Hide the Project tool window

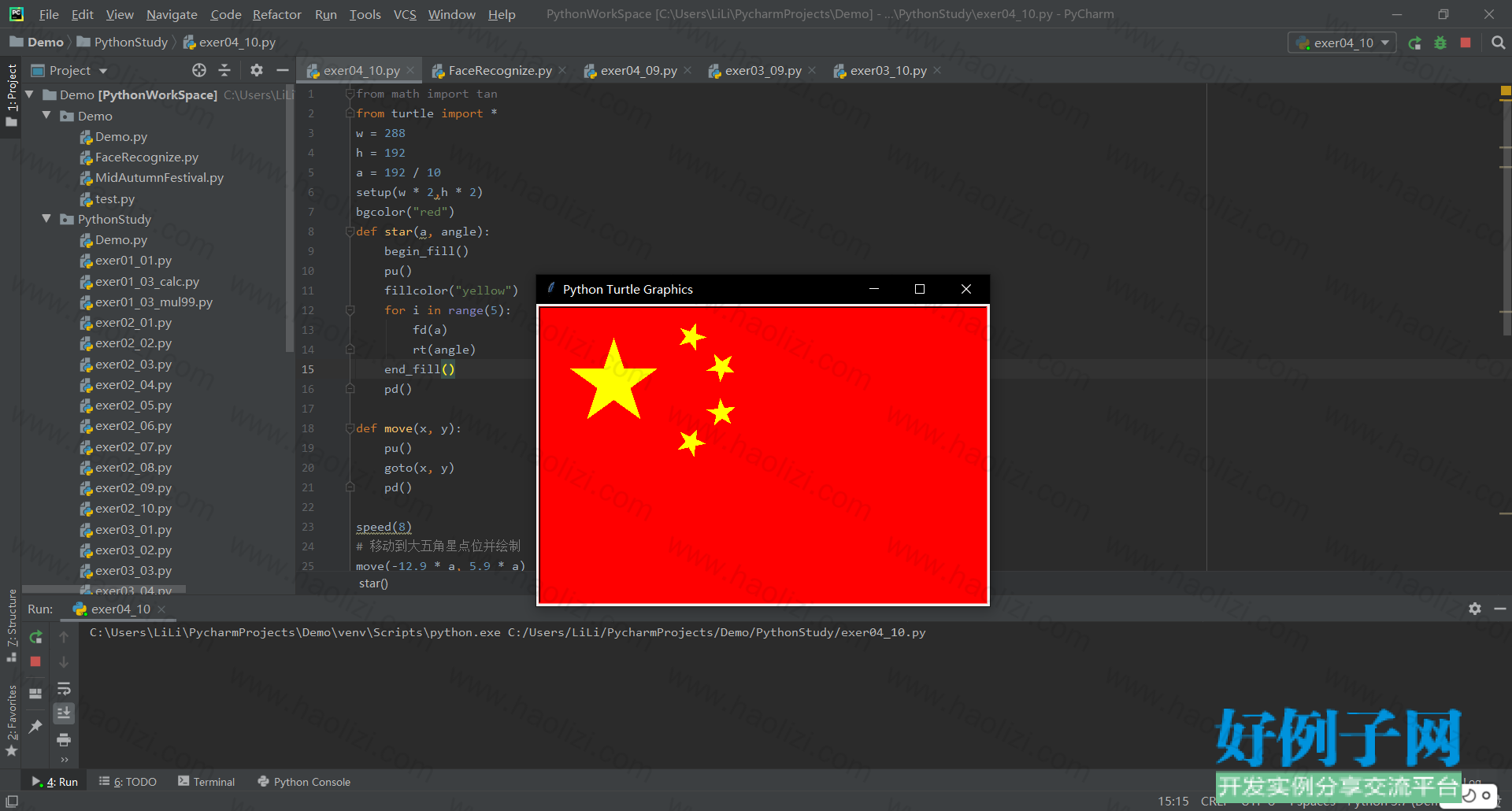point(283,70)
